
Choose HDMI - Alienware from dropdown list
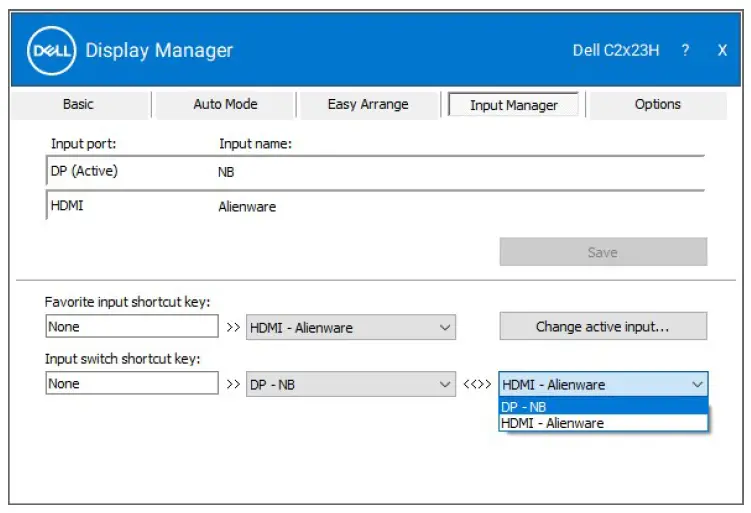click(x=603, y=423)
